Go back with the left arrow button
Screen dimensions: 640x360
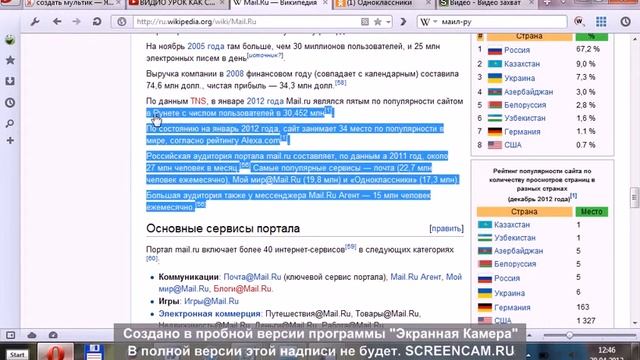pos(57,22)
